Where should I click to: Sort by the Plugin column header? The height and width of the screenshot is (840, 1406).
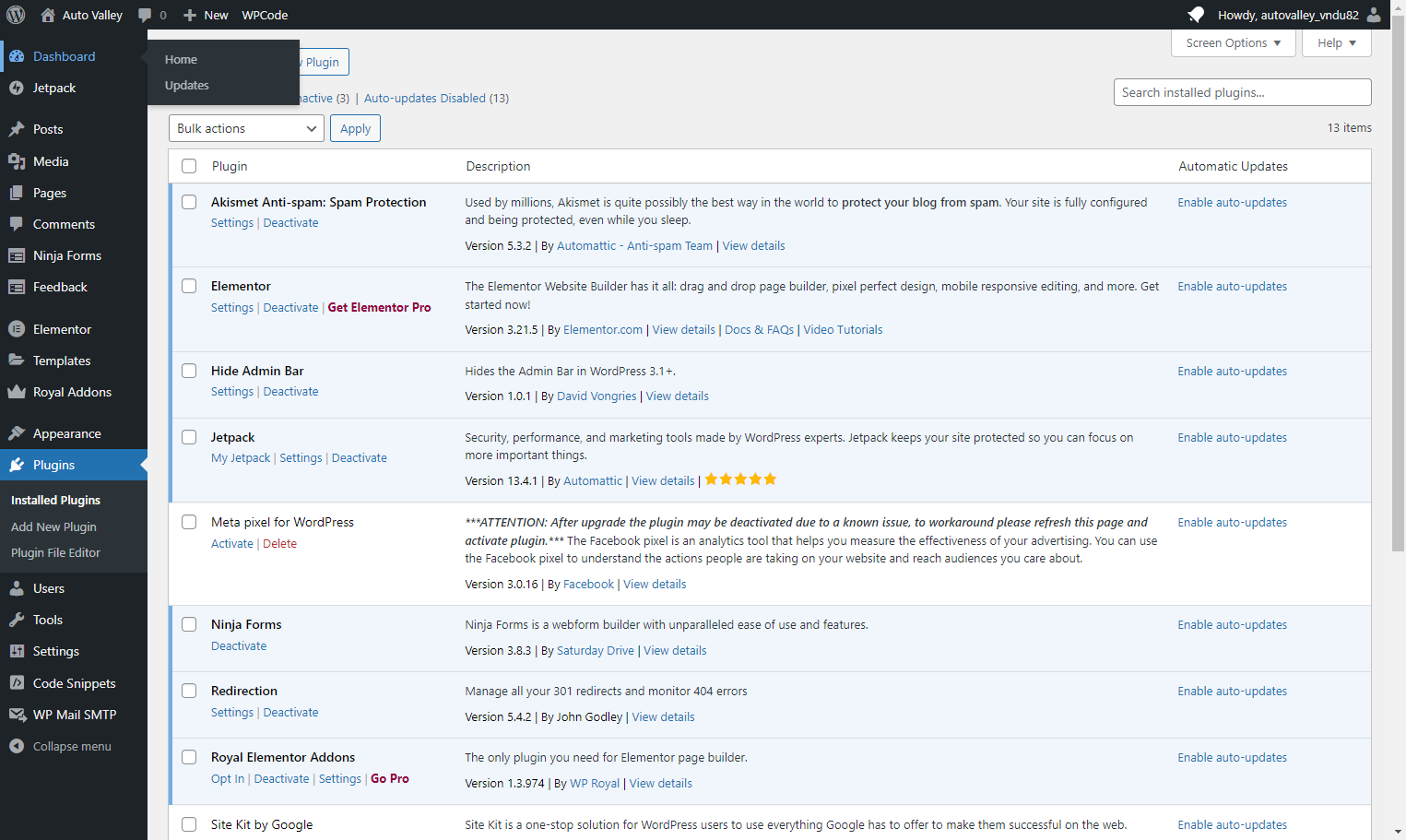point(230,166)
